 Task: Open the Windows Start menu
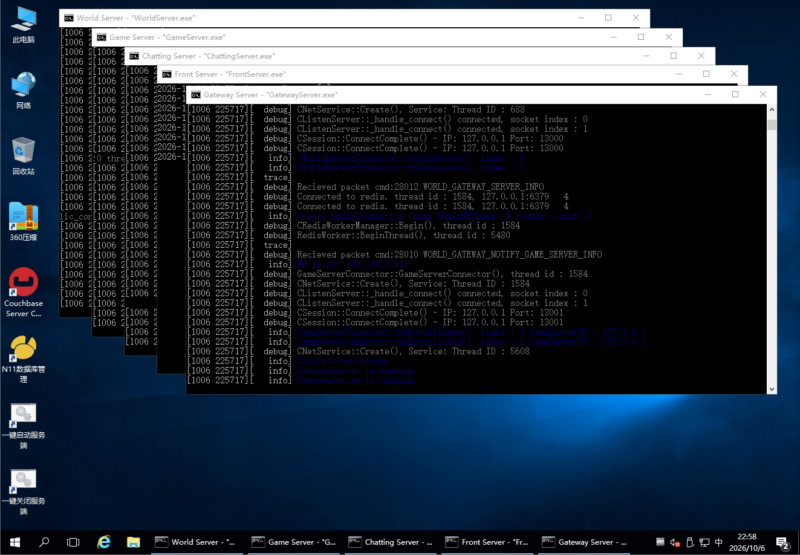pyautogui.click(x=15, y=542)
